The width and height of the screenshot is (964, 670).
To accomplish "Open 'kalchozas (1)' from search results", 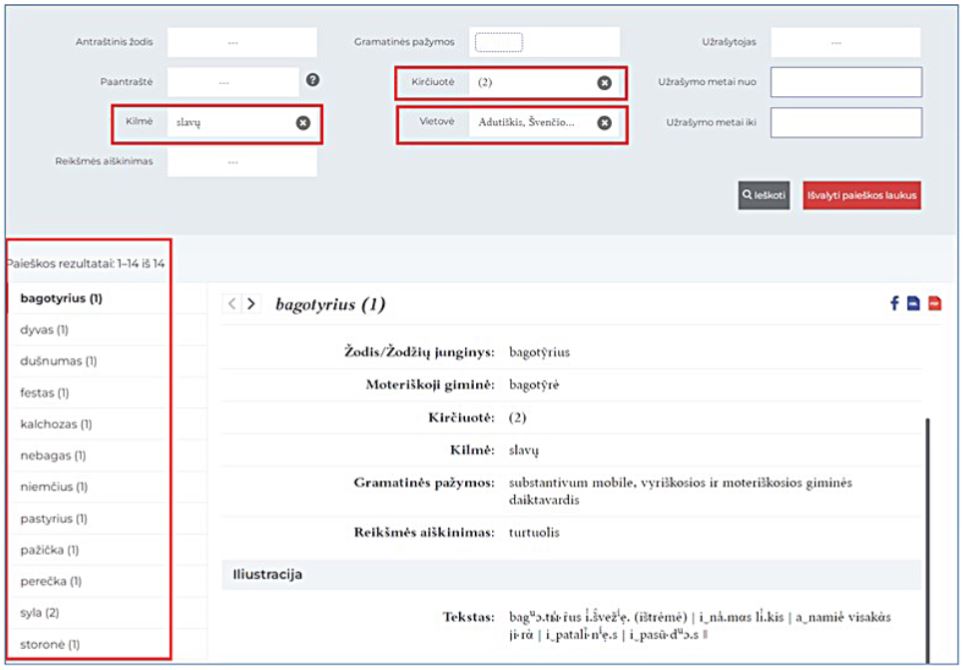I will pyautogui.click(x=56, y=424).
